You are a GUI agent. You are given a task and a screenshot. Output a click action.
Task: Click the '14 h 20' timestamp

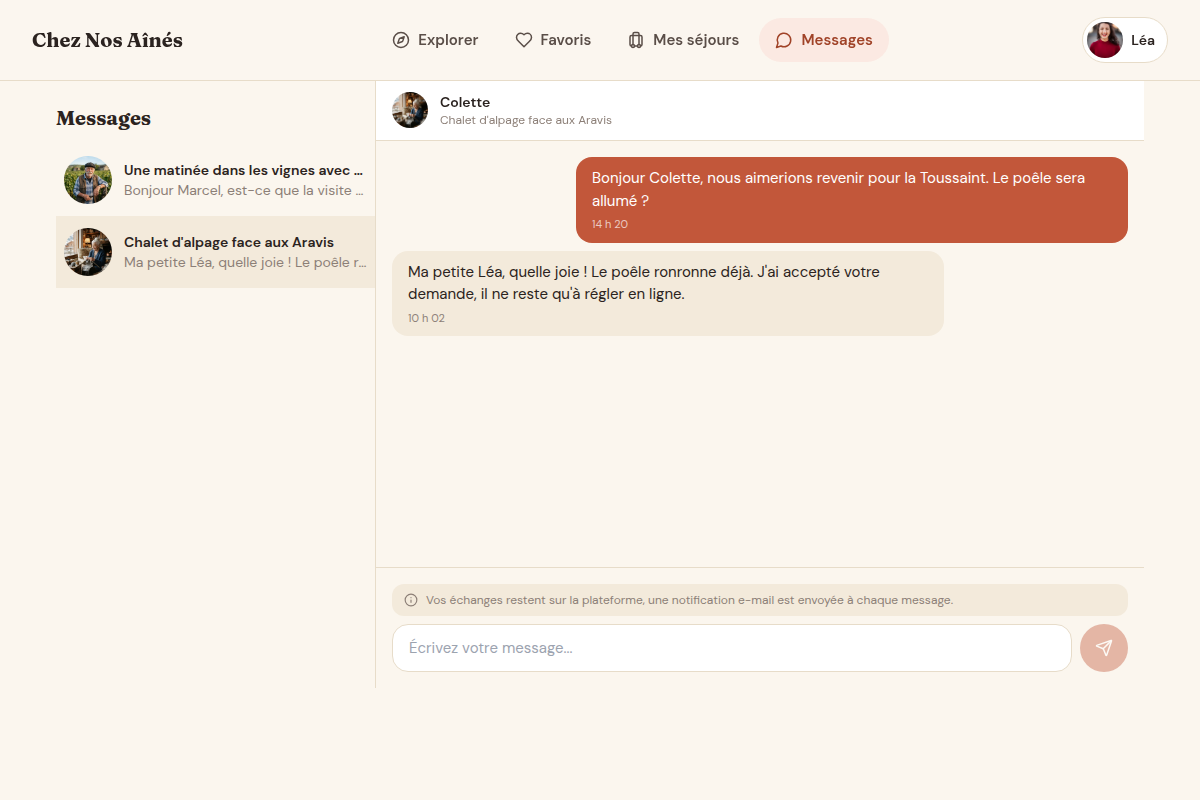pos(610,224)
